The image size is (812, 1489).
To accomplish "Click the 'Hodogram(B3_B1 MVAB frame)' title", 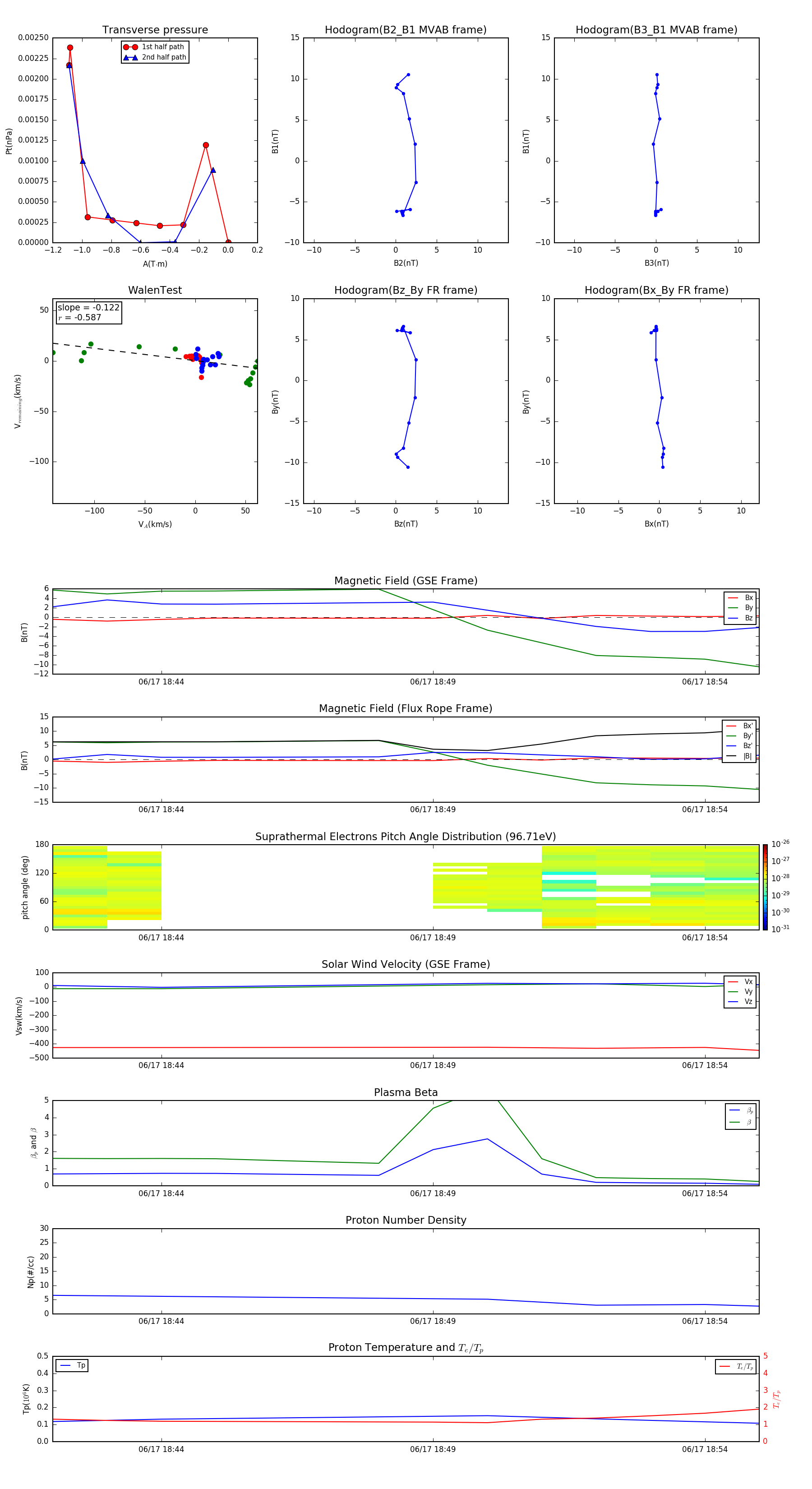I will pos(656,30).
